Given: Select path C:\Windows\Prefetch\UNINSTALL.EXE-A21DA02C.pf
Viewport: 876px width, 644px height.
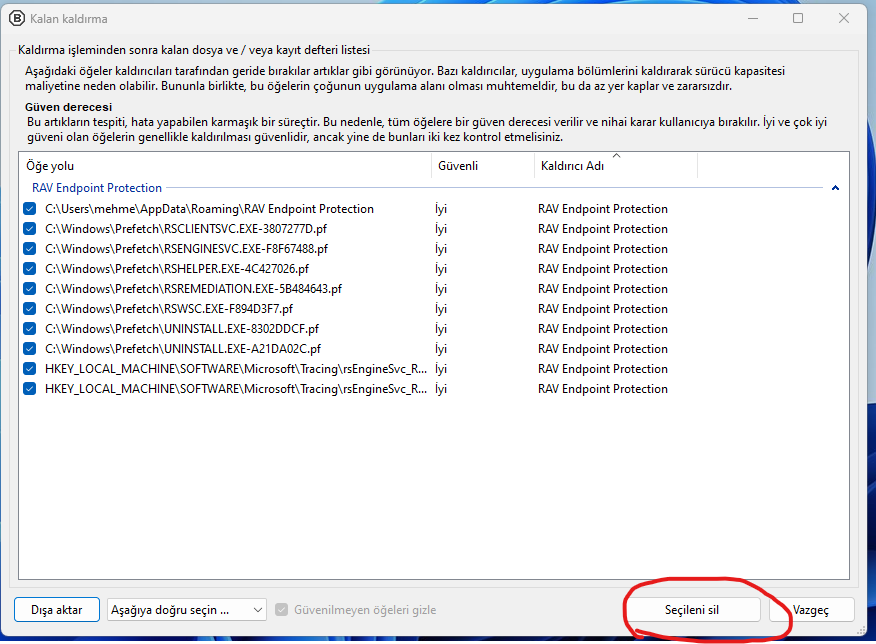Looking at the screenshot, I should [x=183, y=349].
